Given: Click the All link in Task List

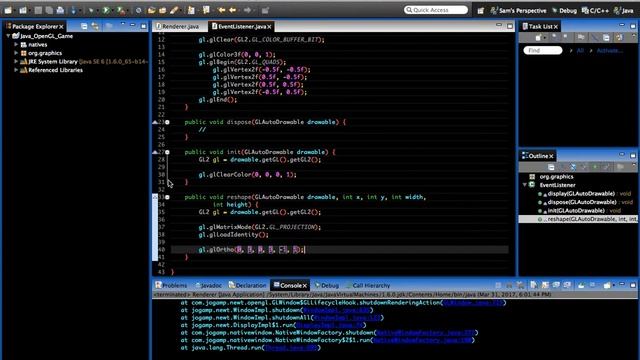Looking at the screenshot, I should 580,51.
